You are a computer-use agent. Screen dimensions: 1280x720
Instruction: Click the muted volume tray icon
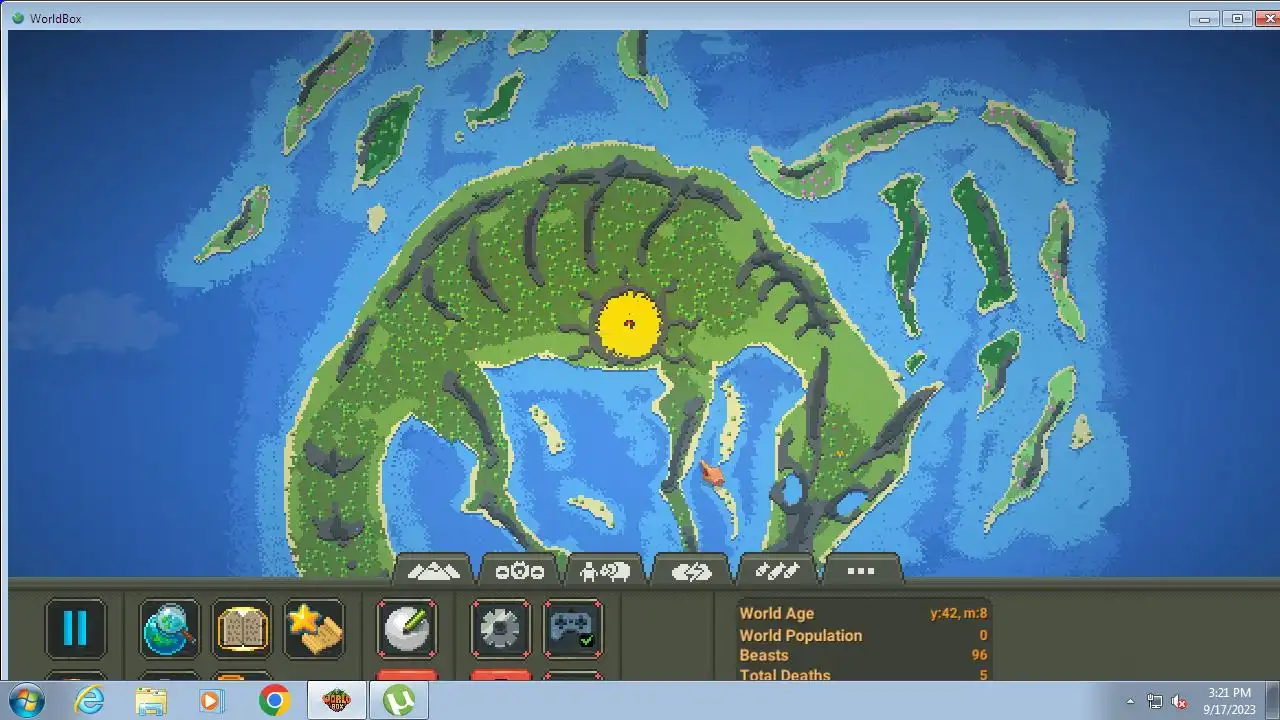pos(1179,701)
